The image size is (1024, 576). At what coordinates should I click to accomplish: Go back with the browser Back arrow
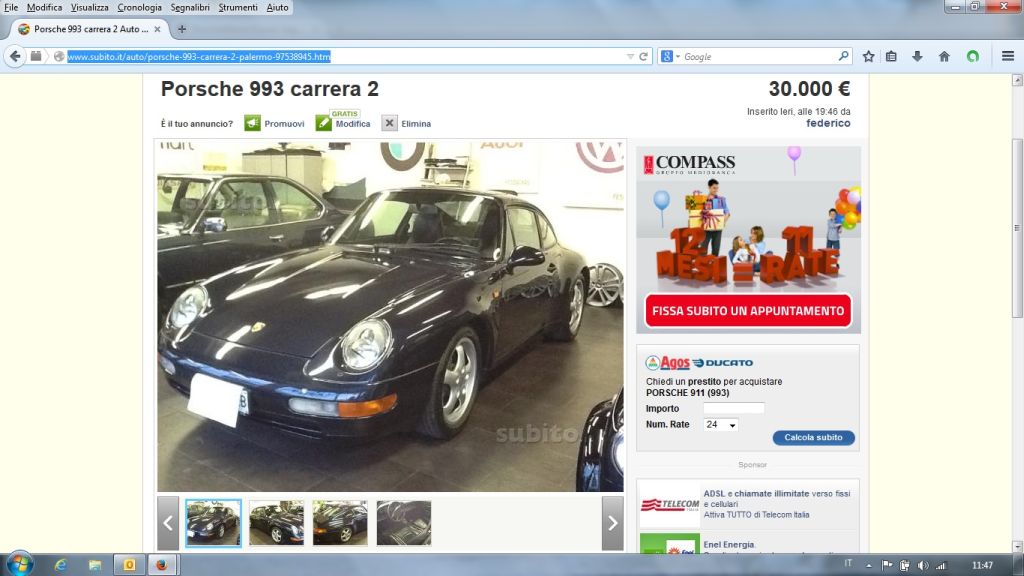click(15, 56)
